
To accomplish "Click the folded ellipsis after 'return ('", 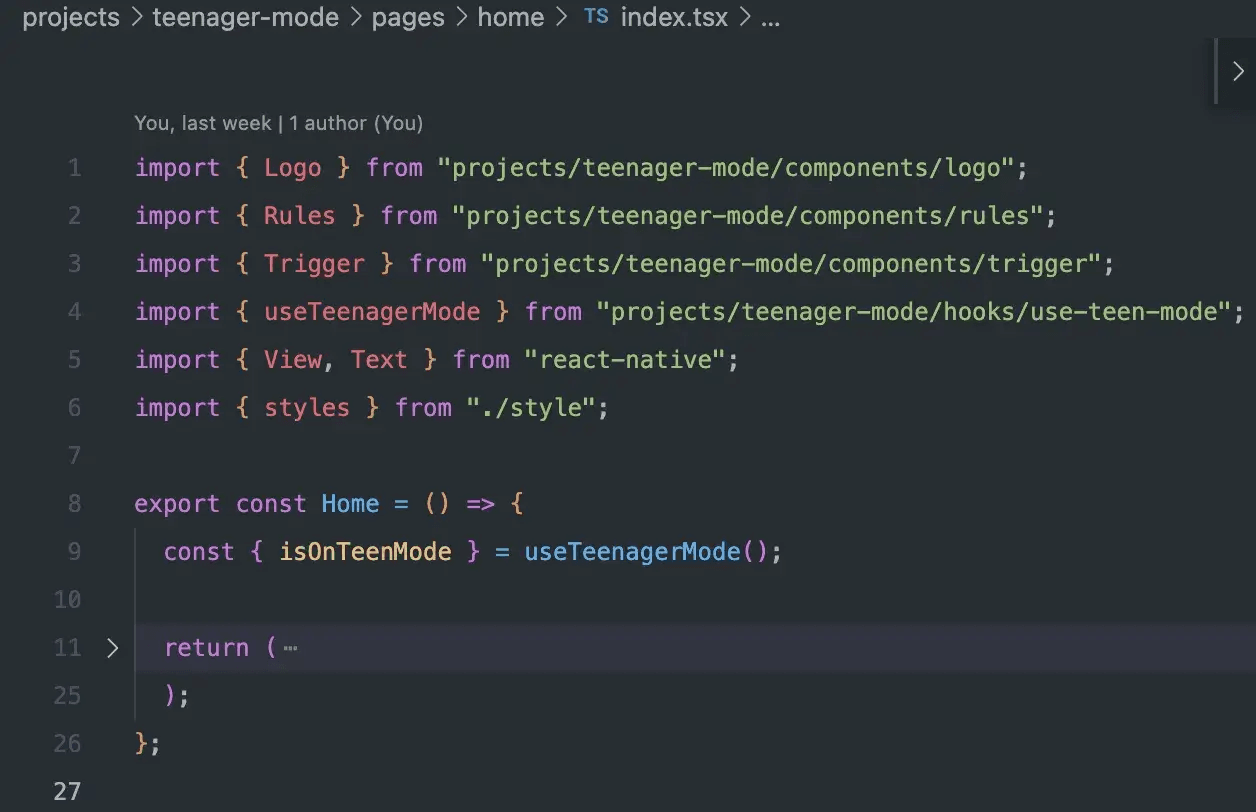I will (290, 648).
